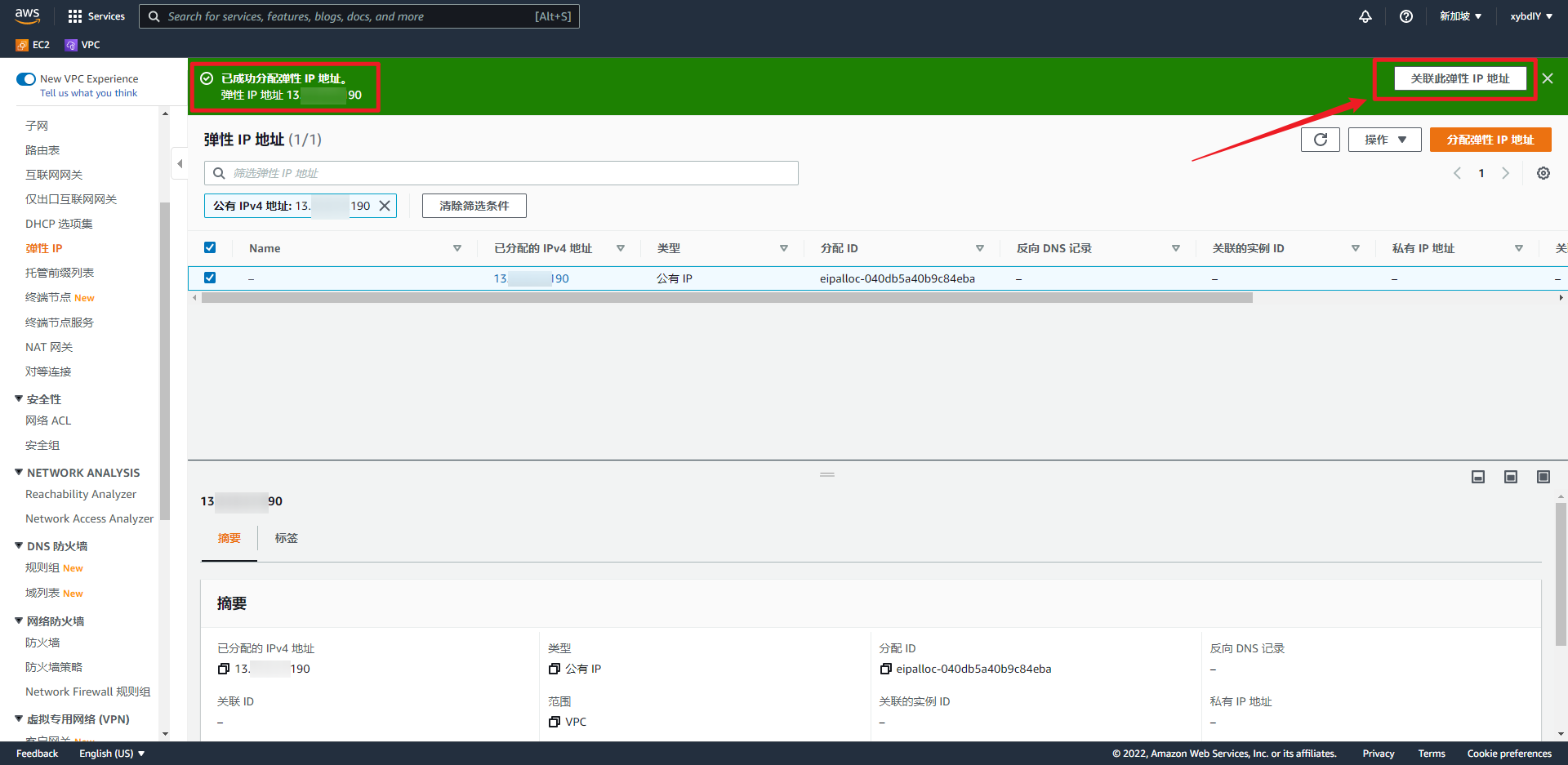Switch to the 摘要 tab
The height and width of the screenshot is (765, 1568).
point(229,538)
